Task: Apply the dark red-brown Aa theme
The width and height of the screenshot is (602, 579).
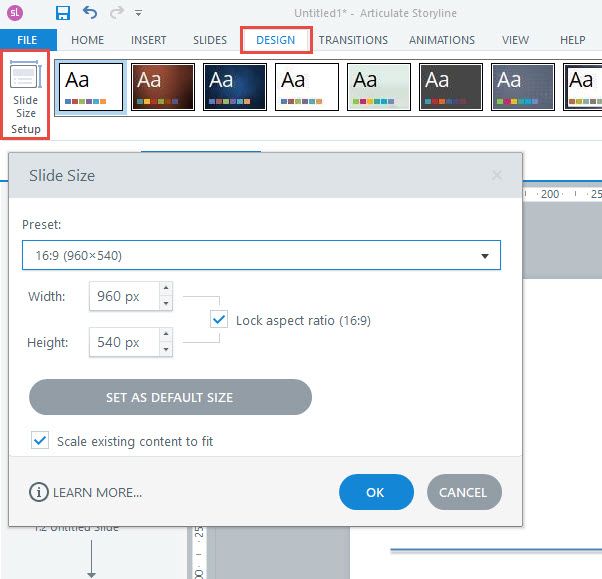Action: pyautogui.click(x=163, y=87)
